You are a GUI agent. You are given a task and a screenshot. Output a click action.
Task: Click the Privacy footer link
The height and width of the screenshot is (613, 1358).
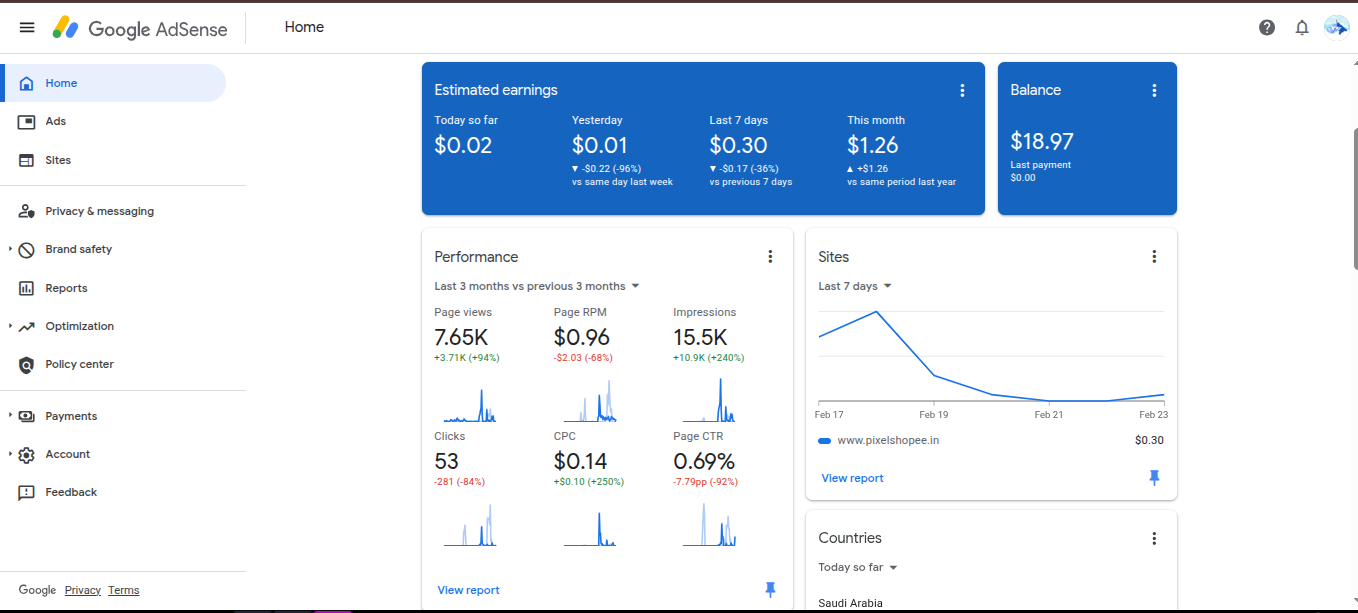(83, 590)
